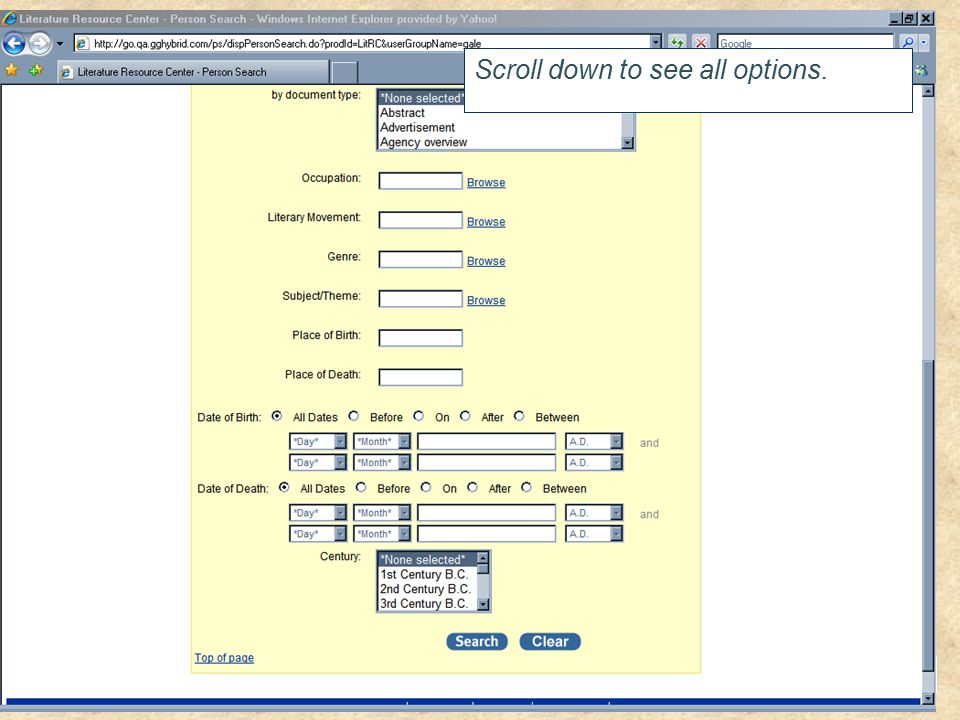Click the Literary Movement text field
The image size is (960, 720).
[421, 220]
